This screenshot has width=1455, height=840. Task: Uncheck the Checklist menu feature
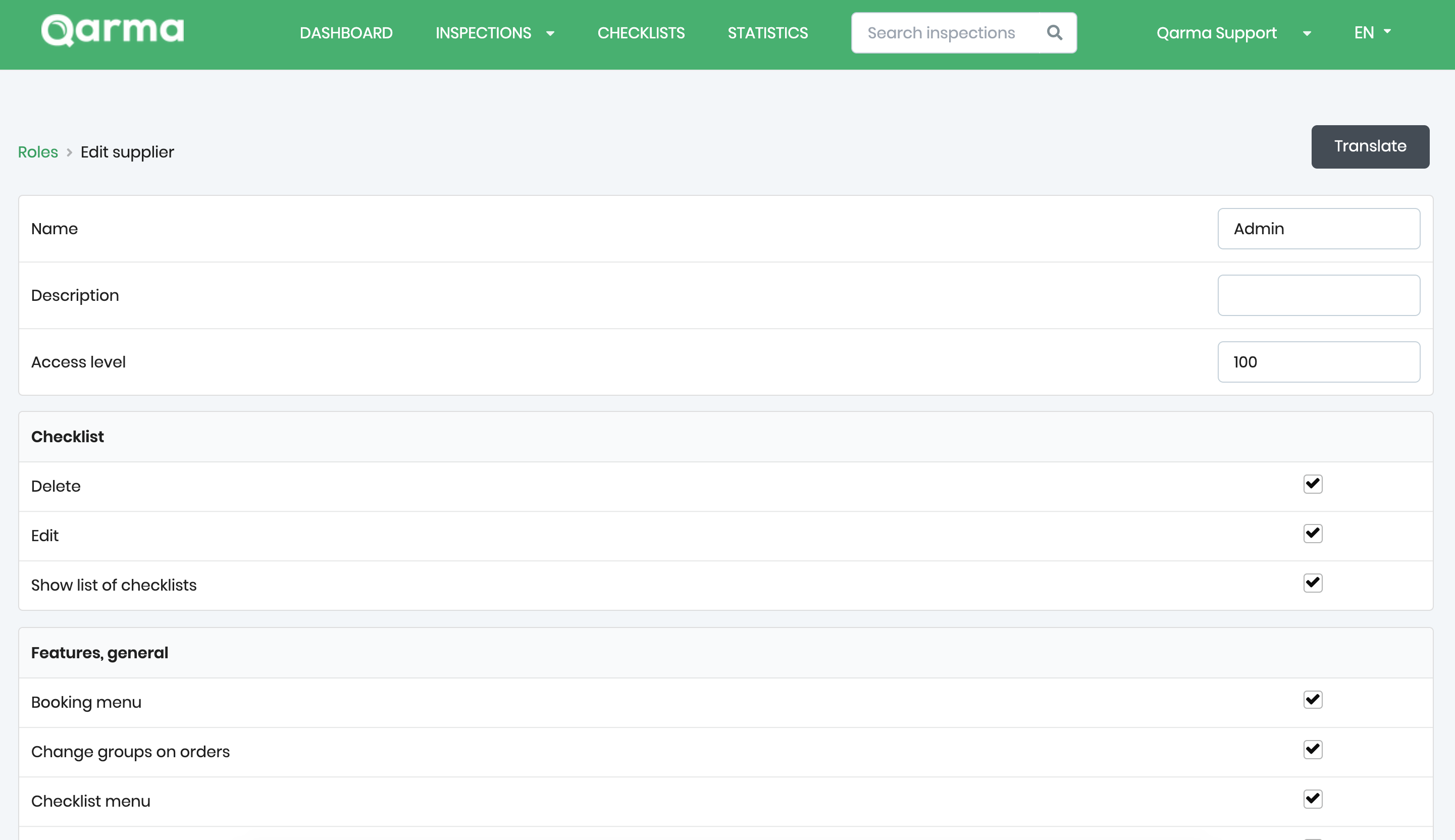click(x=1313, y=799)
